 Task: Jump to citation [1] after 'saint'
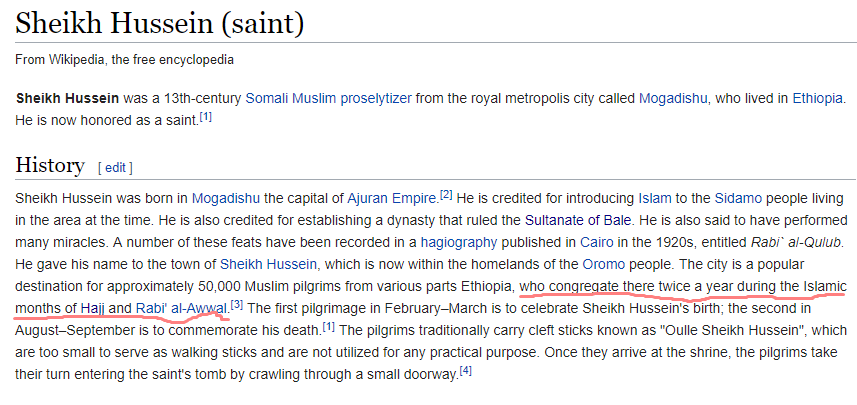click(206, 117)
